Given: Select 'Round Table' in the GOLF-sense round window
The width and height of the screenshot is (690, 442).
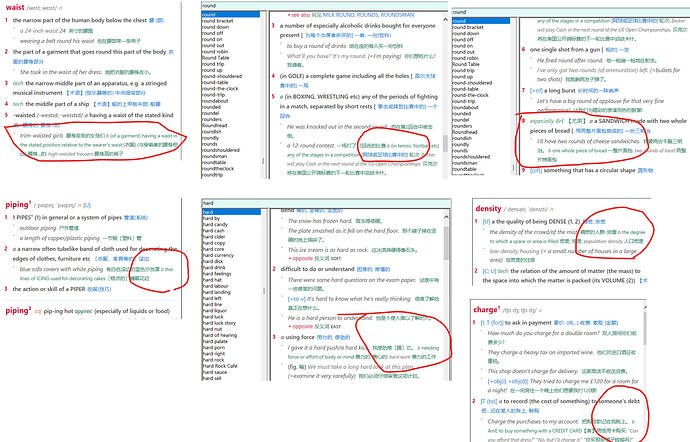Looking at the screenshot, I should tap(216, 58).
